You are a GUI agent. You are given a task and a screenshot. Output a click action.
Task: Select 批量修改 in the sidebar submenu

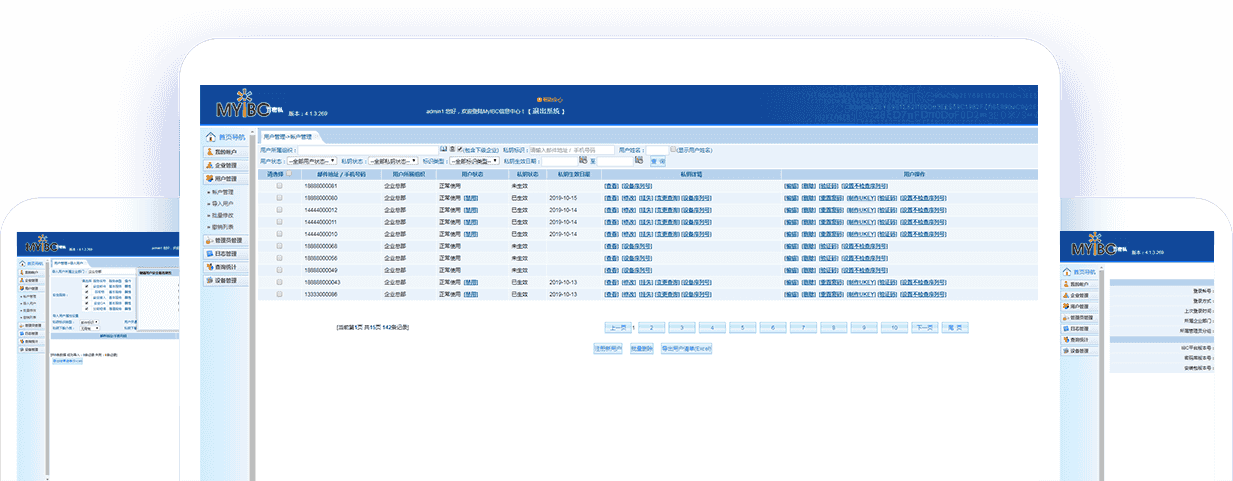[x=222, y=215]
